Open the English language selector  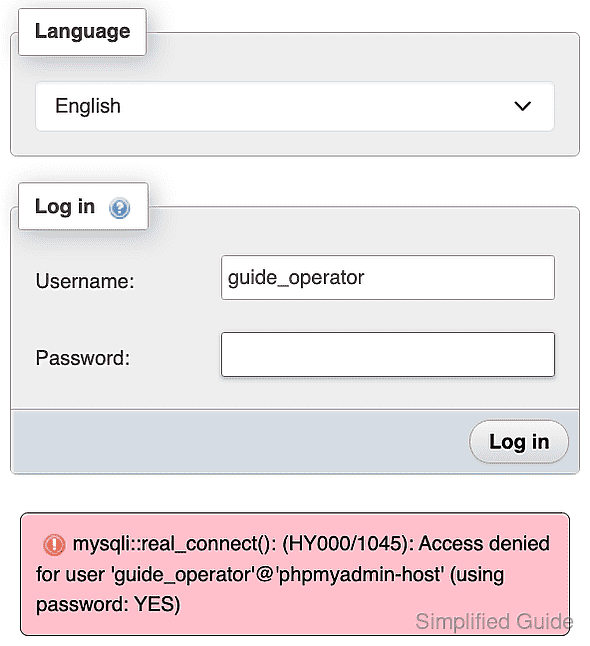pos(295,106)
